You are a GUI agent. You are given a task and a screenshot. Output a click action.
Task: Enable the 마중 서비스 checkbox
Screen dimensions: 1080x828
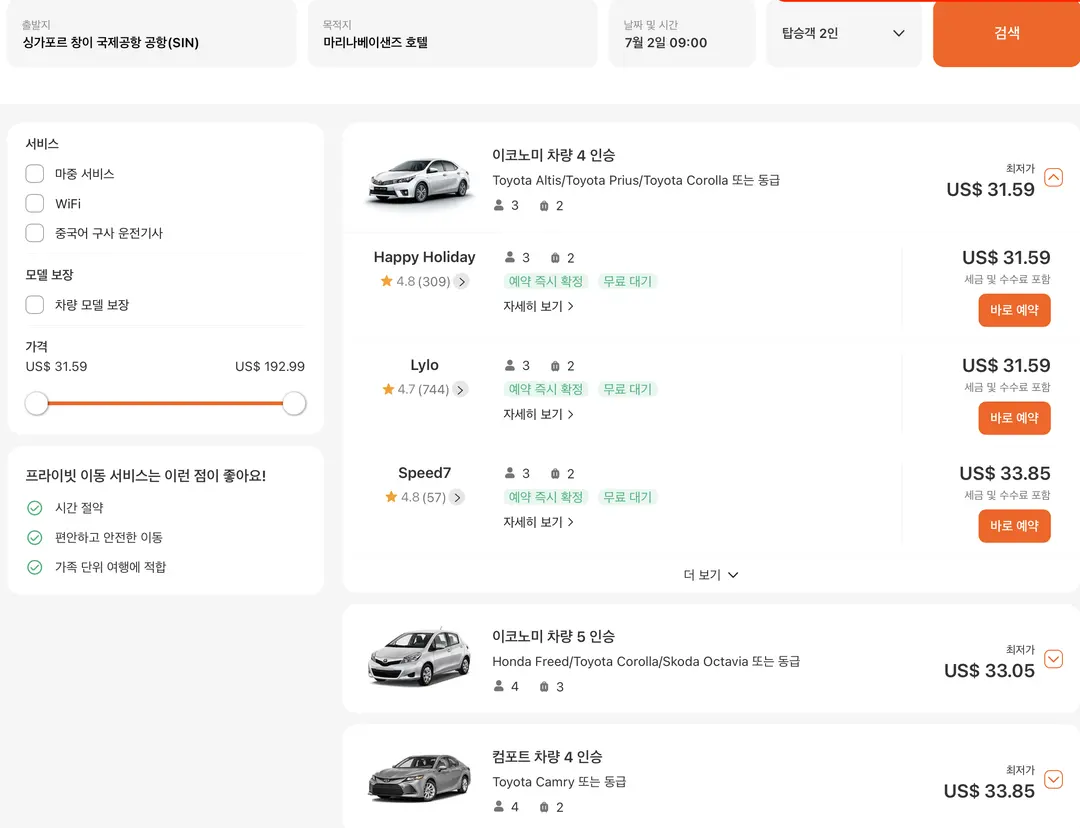pyautogui.click(x=34, y=174)
